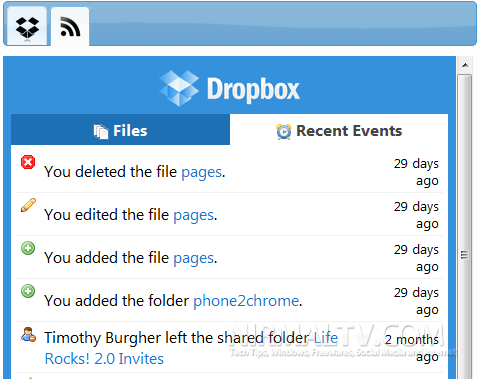Click the alarm clock icon on Recent Events
This screenshot has height=379, width=480.
tap(284, 131)
